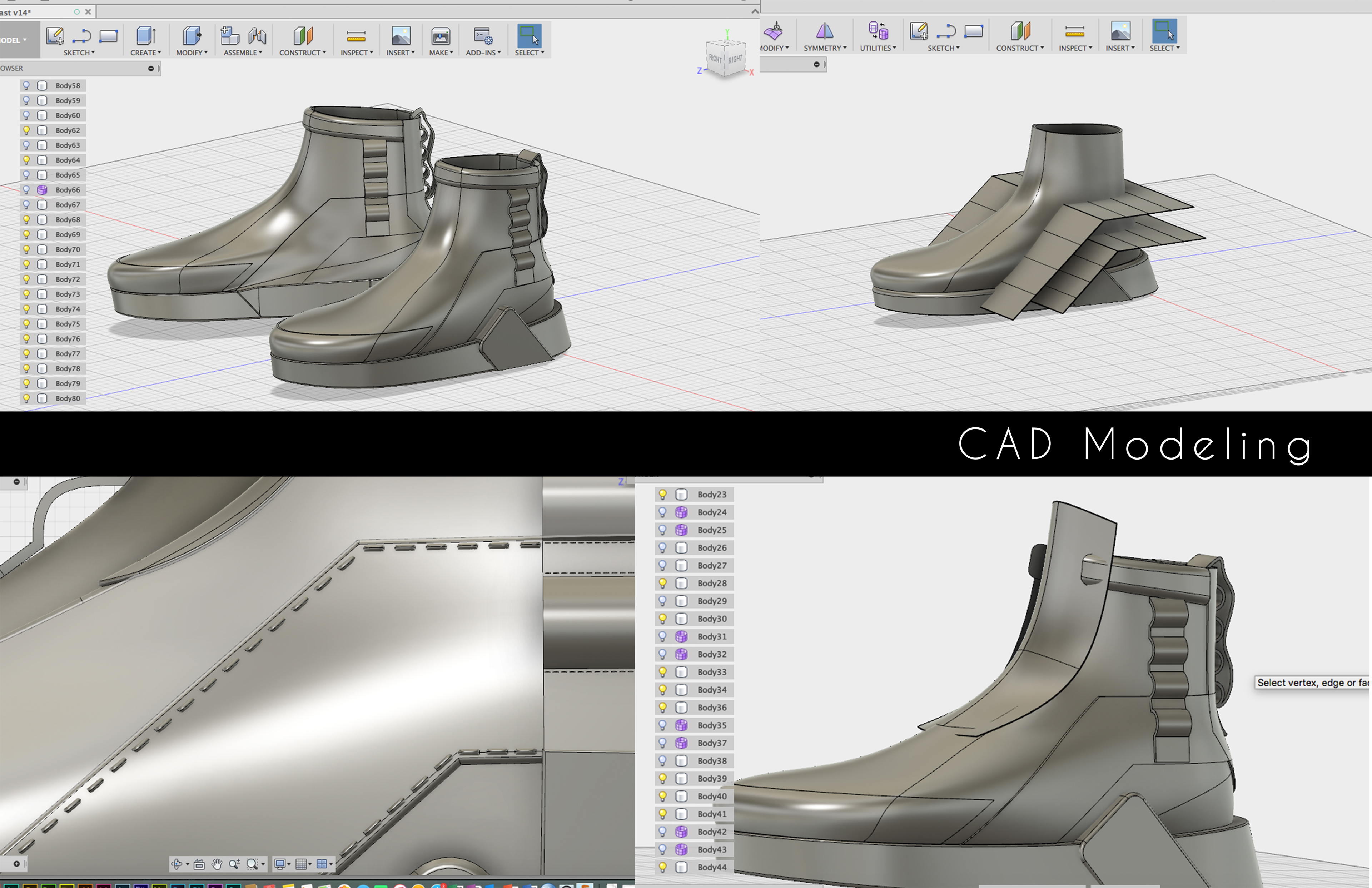Toggle visibility of Body62 with its lightbulb
This screenshot has width=1372, height=888.
[x=27, y=130]
